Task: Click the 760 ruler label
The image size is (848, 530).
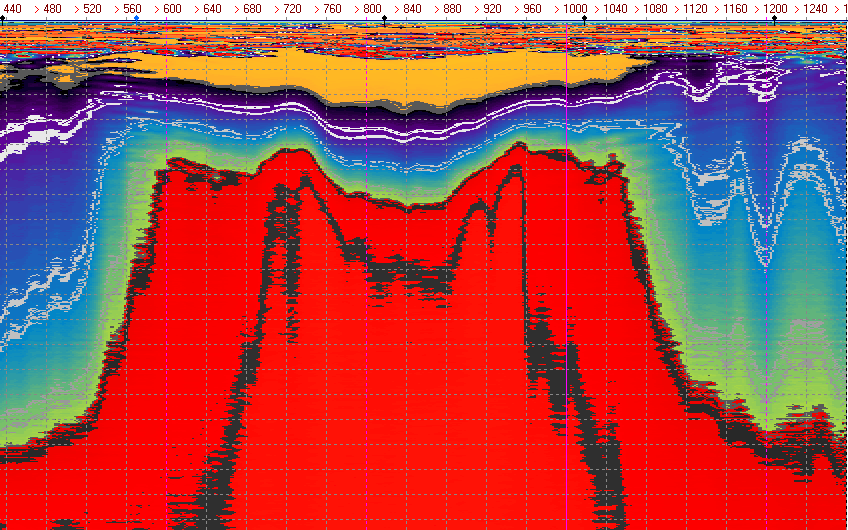Action: (x=332, y=8)
